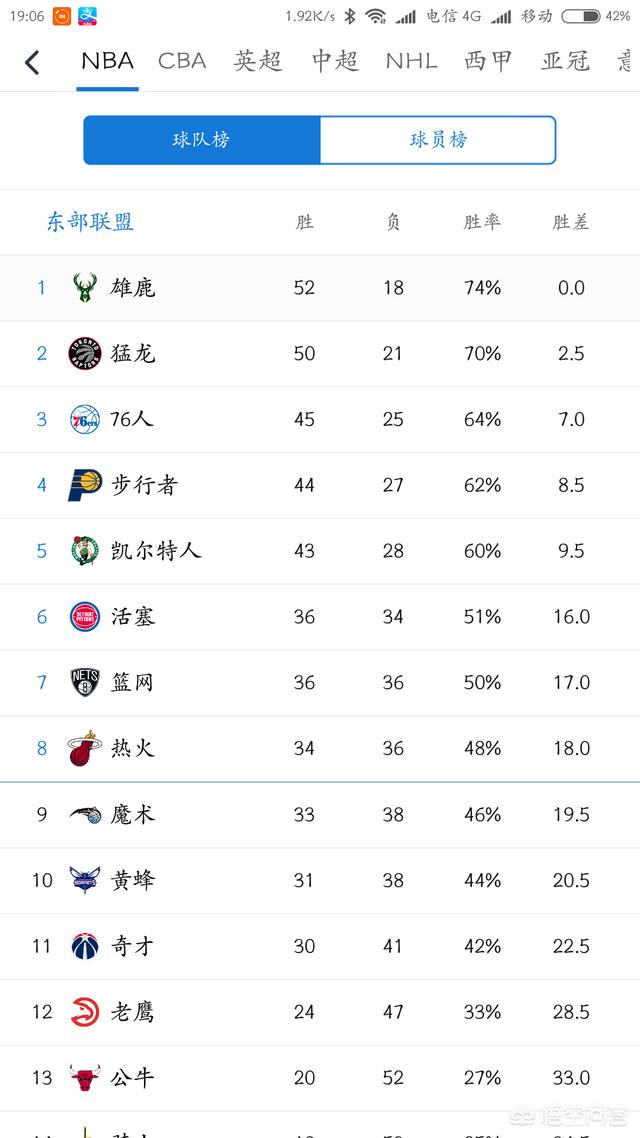This screenshot has height=1138, width=640.
Task: Tap the Wizards (奇才) row
Action: point(320,946)
